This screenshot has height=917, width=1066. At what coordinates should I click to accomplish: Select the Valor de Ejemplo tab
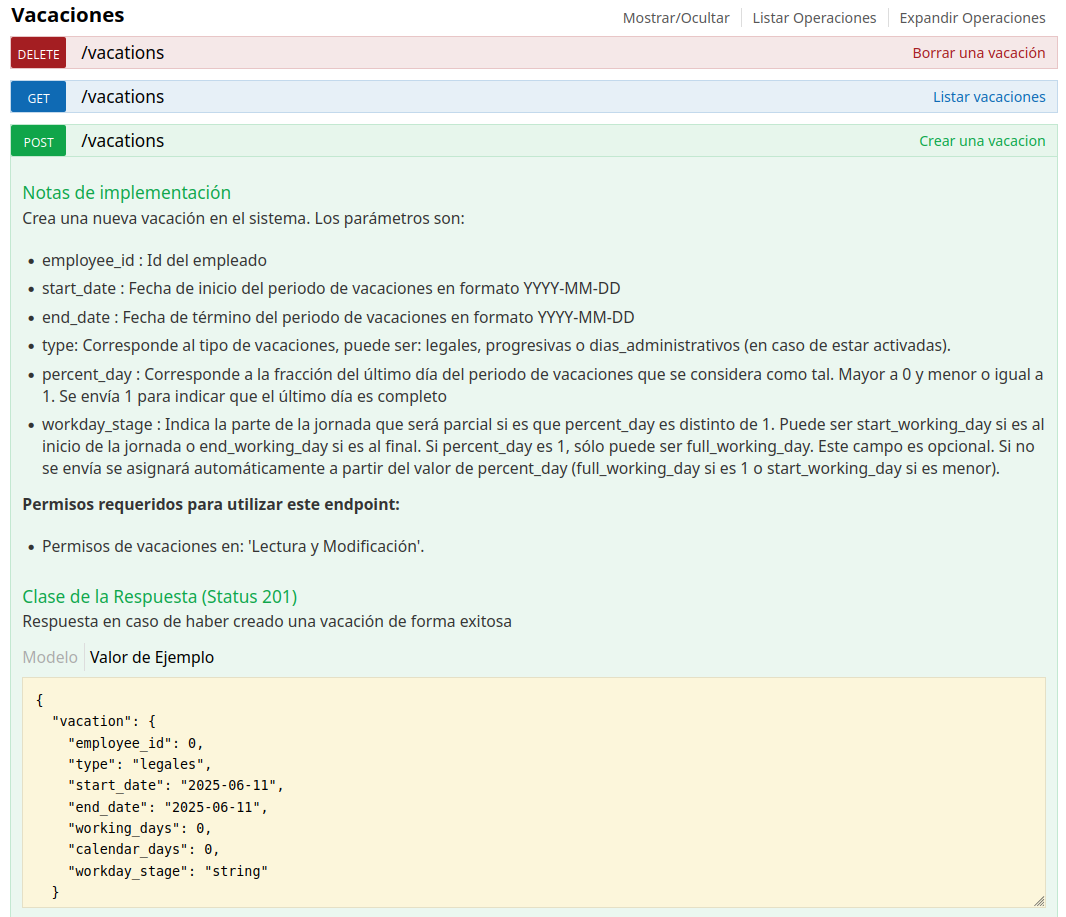point(152,657)
